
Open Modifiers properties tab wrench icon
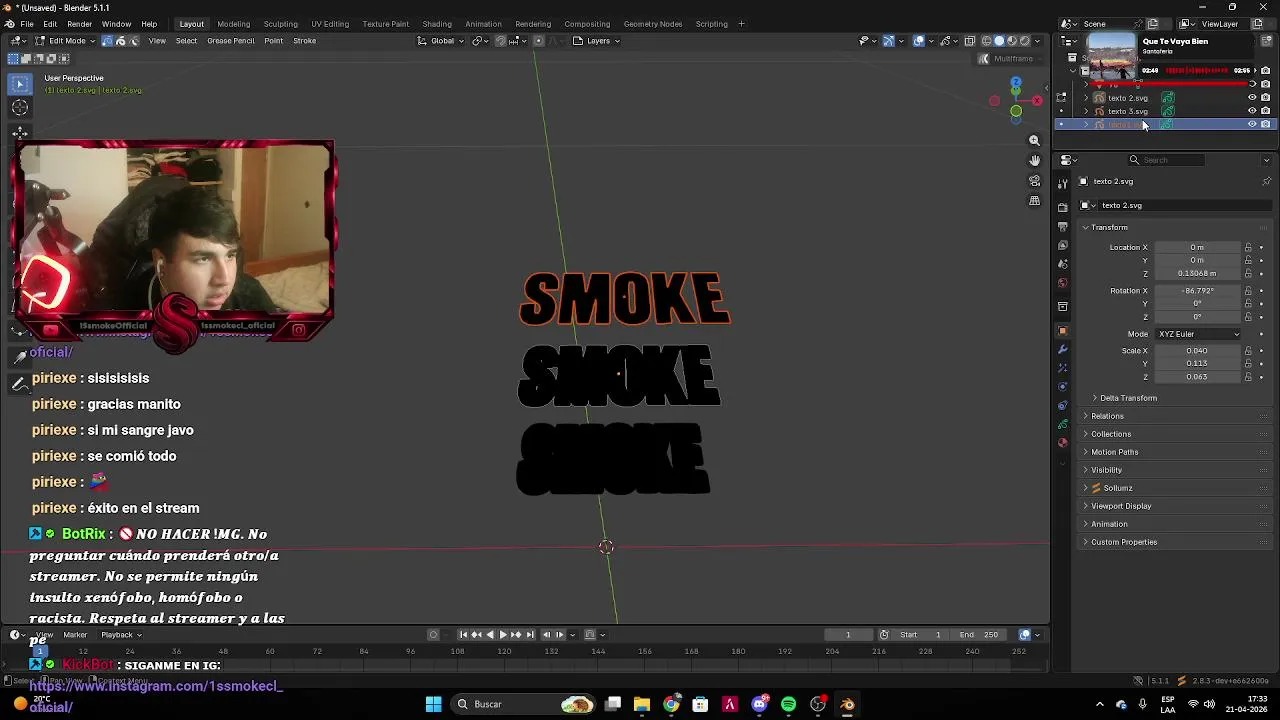click(x=1062, y=349)
